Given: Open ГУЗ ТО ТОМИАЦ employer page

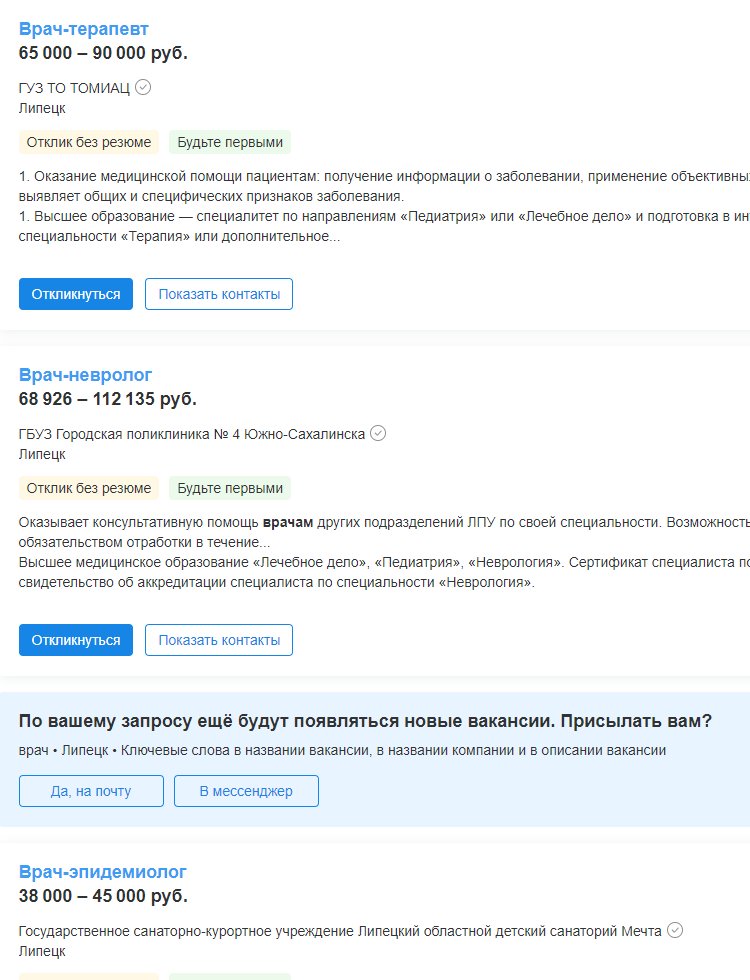Looking at the screenshot, I should (x=74, y=88).
